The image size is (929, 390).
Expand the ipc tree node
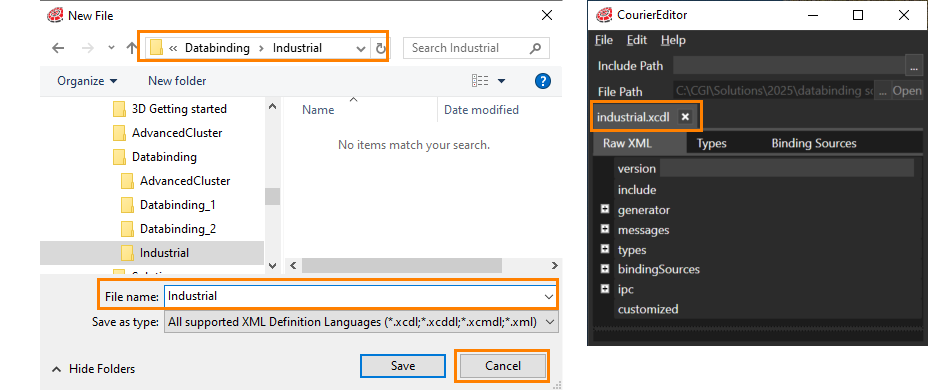(605, 289)
